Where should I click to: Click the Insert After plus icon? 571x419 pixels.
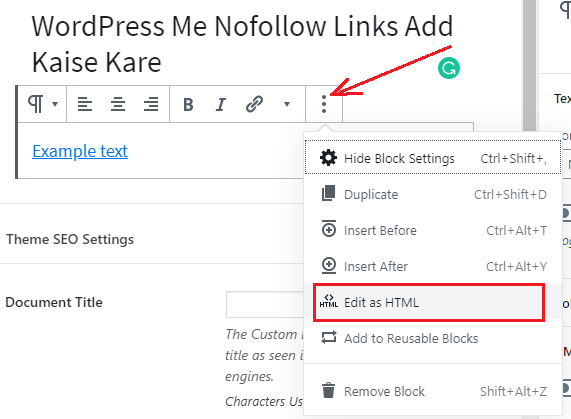click(x=329, y=265)
